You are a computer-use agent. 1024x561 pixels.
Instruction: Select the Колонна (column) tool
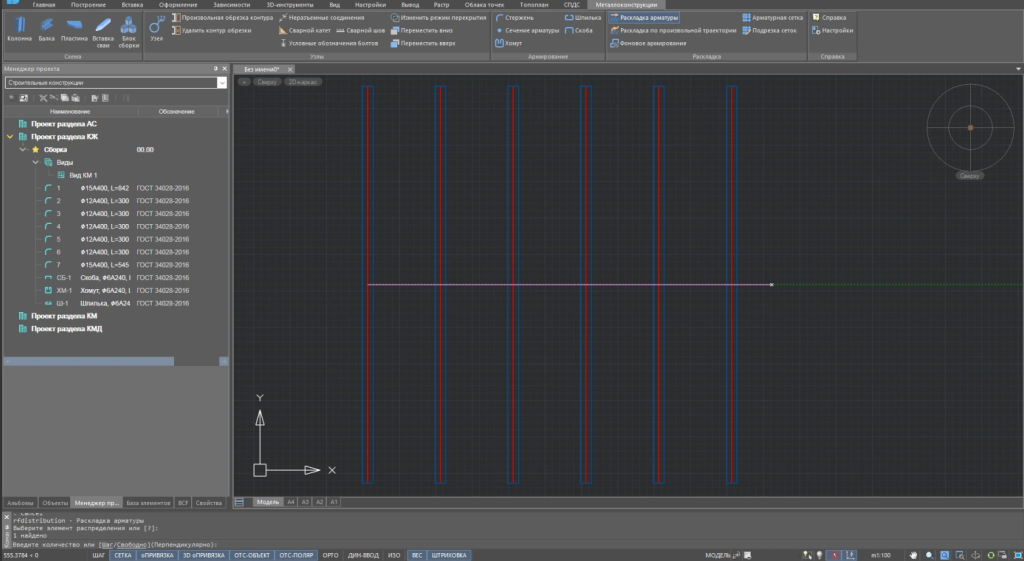[x=20, y=27]
